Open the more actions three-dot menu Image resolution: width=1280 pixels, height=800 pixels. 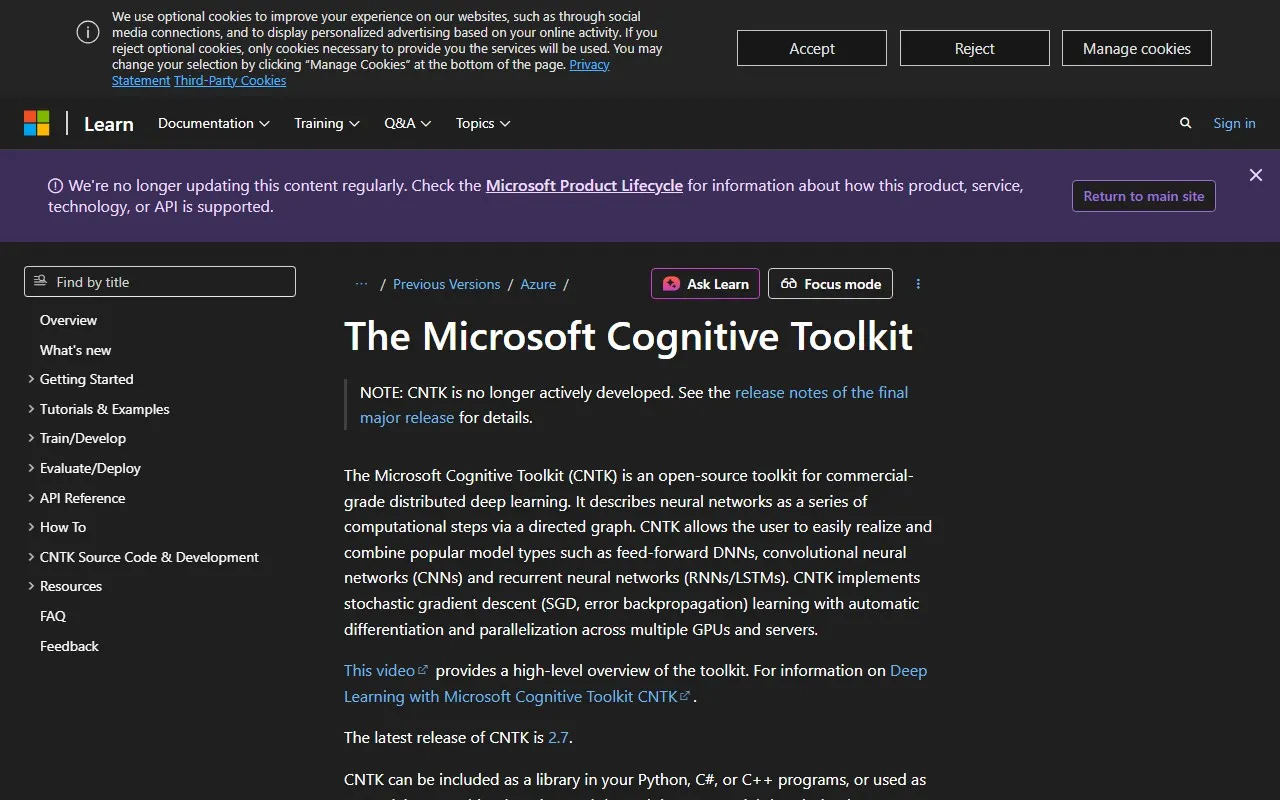click(x=918, y=284)
